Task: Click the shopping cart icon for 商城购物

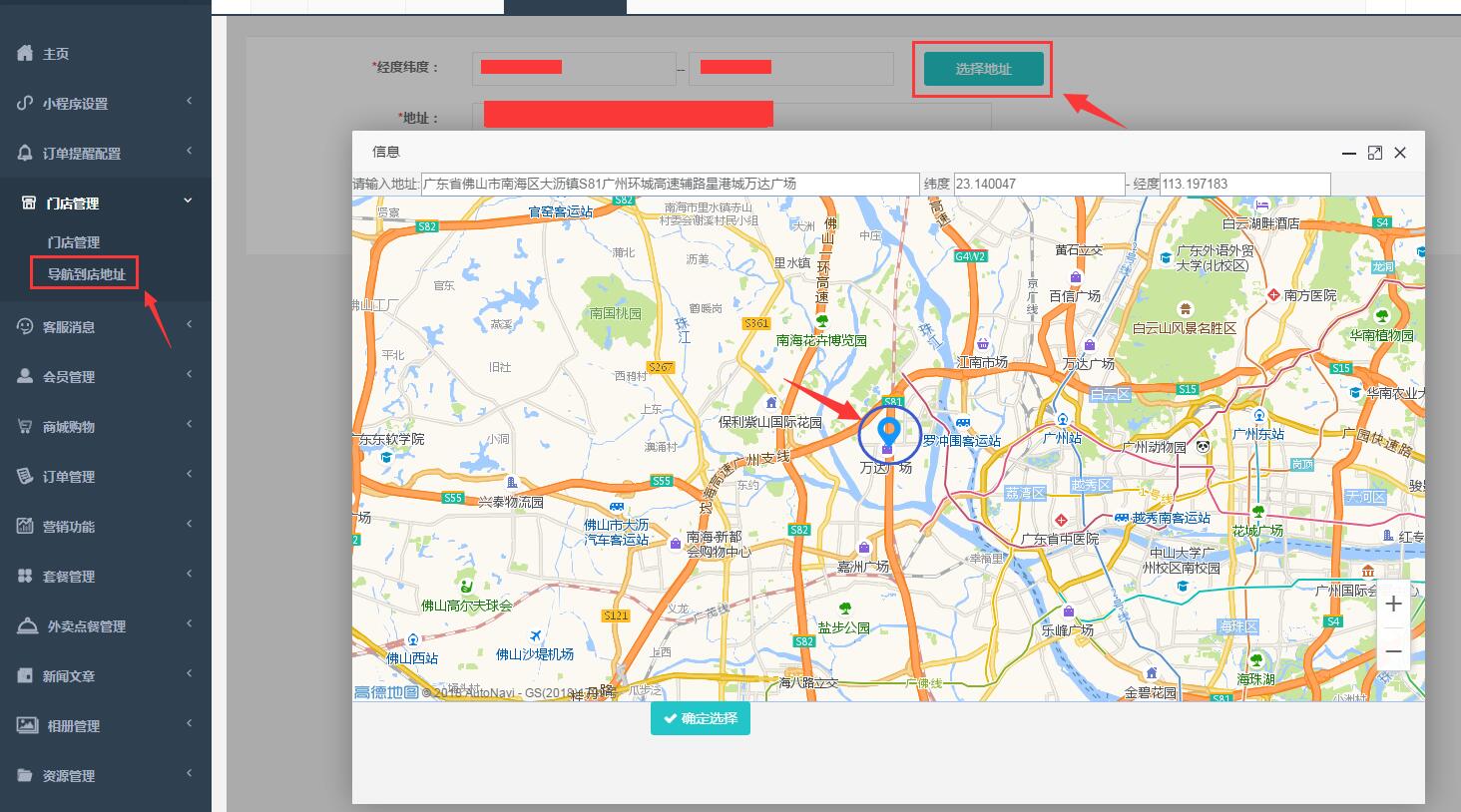Action: point(25,426)
